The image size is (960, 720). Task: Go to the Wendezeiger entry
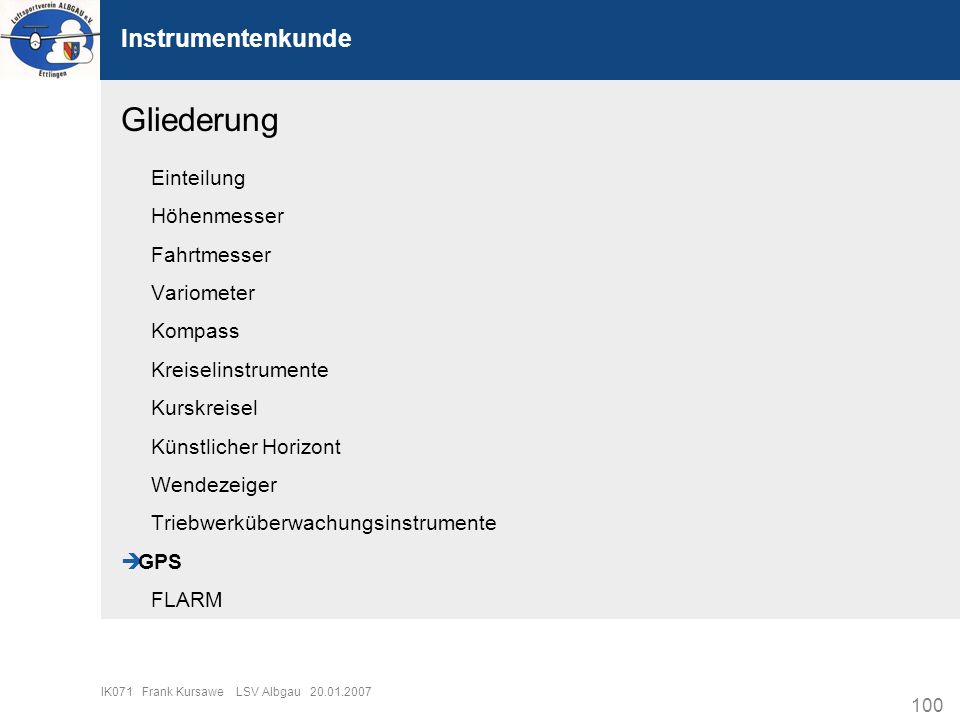(214, 485)
